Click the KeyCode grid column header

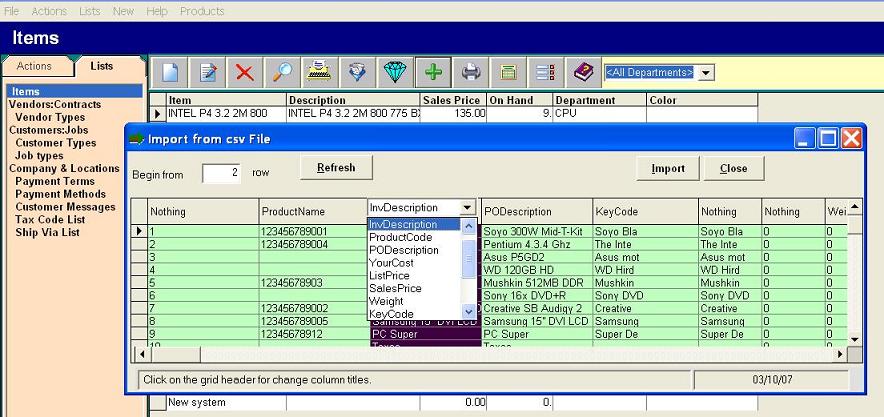[646, 211]
